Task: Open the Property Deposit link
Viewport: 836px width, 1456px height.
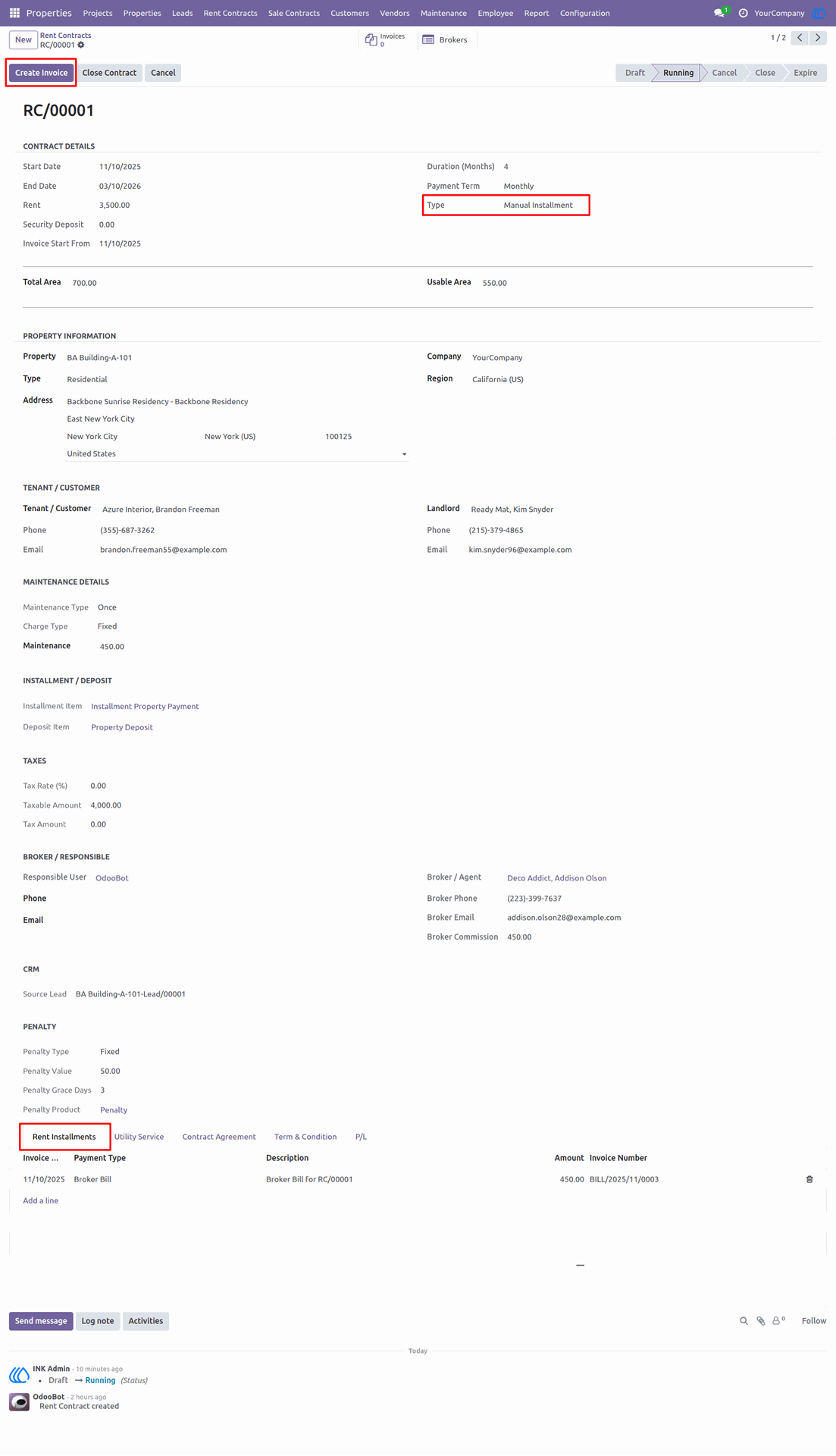Action: click(122, 727)
